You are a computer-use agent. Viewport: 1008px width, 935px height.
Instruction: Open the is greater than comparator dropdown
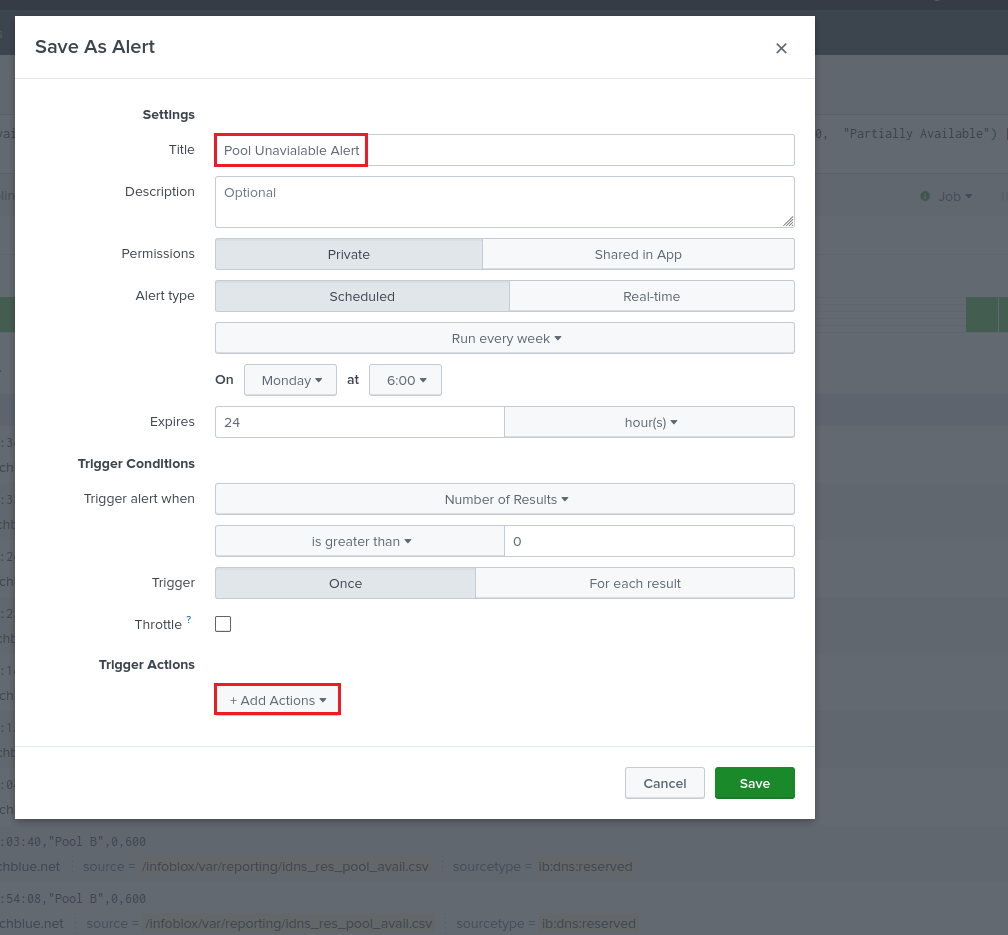(360, 541)
